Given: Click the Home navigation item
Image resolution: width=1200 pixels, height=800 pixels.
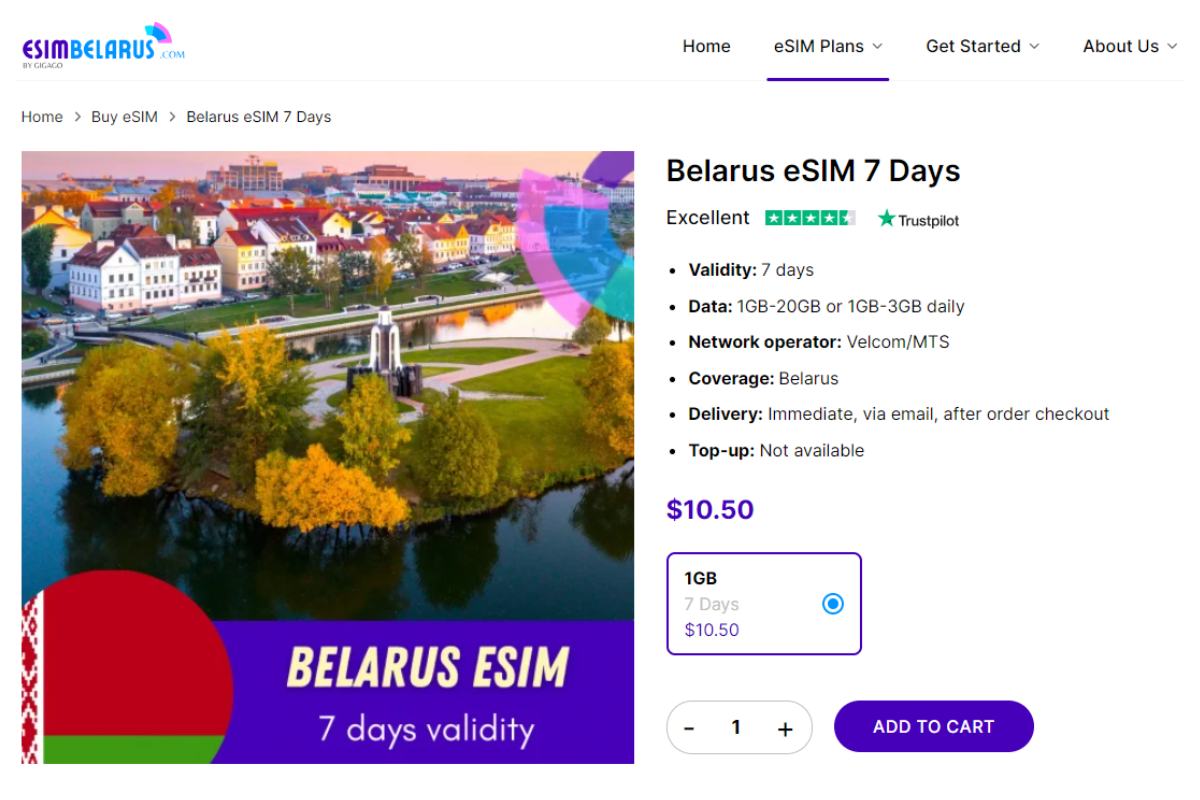Looking at the screenshot, I should click(x=706, y=46).
